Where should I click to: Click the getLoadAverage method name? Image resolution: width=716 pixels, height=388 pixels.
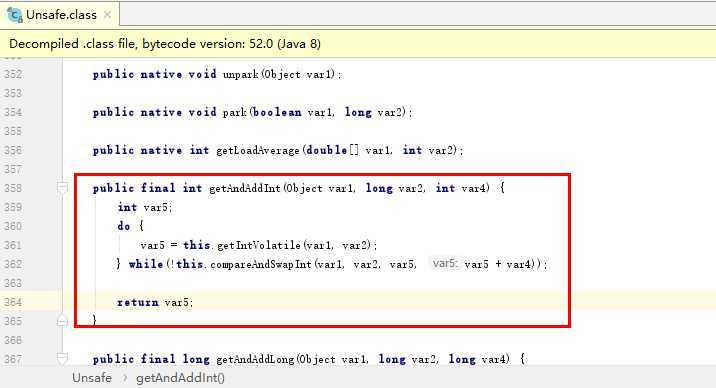coord(258,150)
